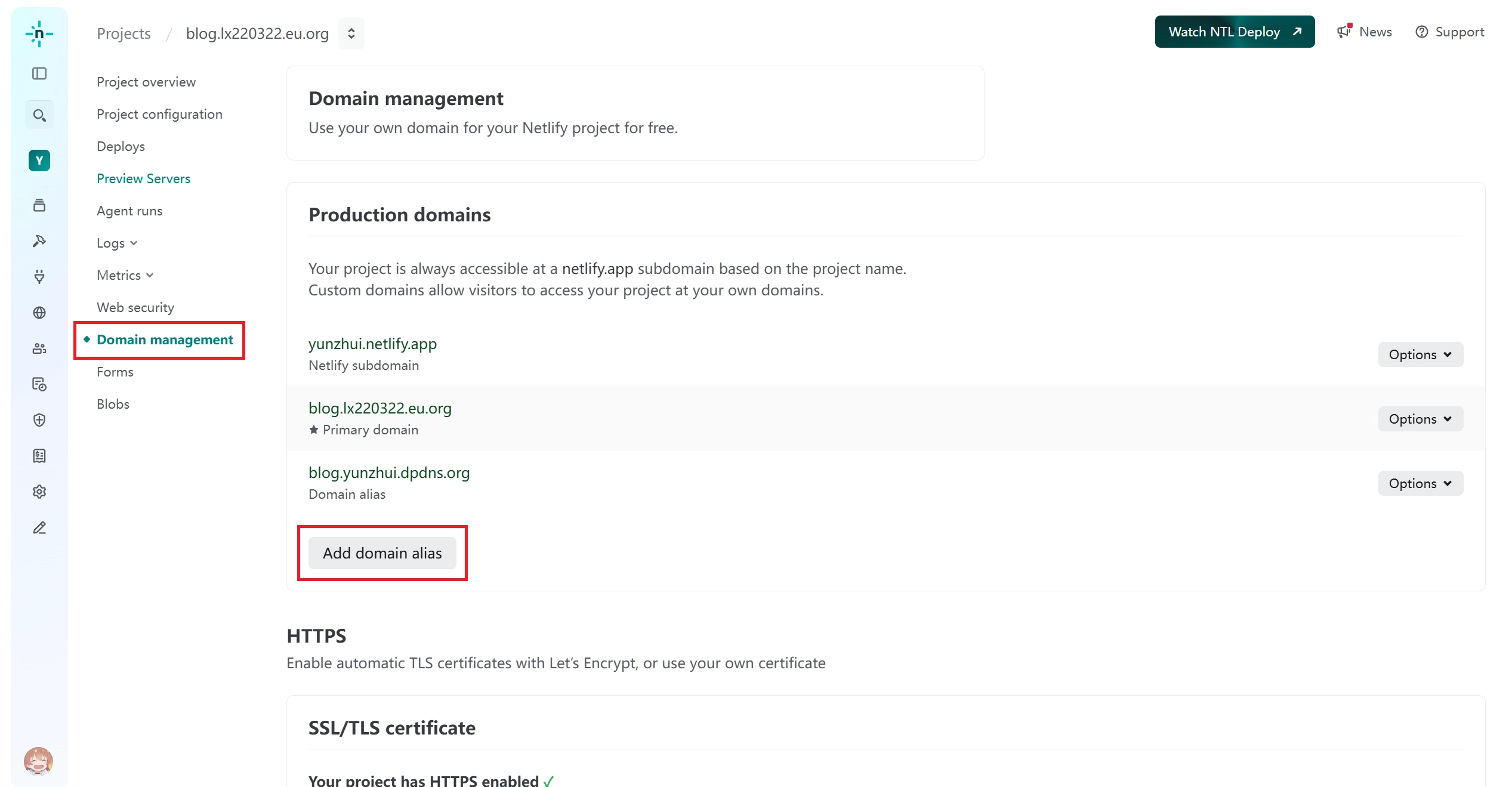Open Preview Servers in the project menu
1512x787 pixels.
[x=143, y=178]
